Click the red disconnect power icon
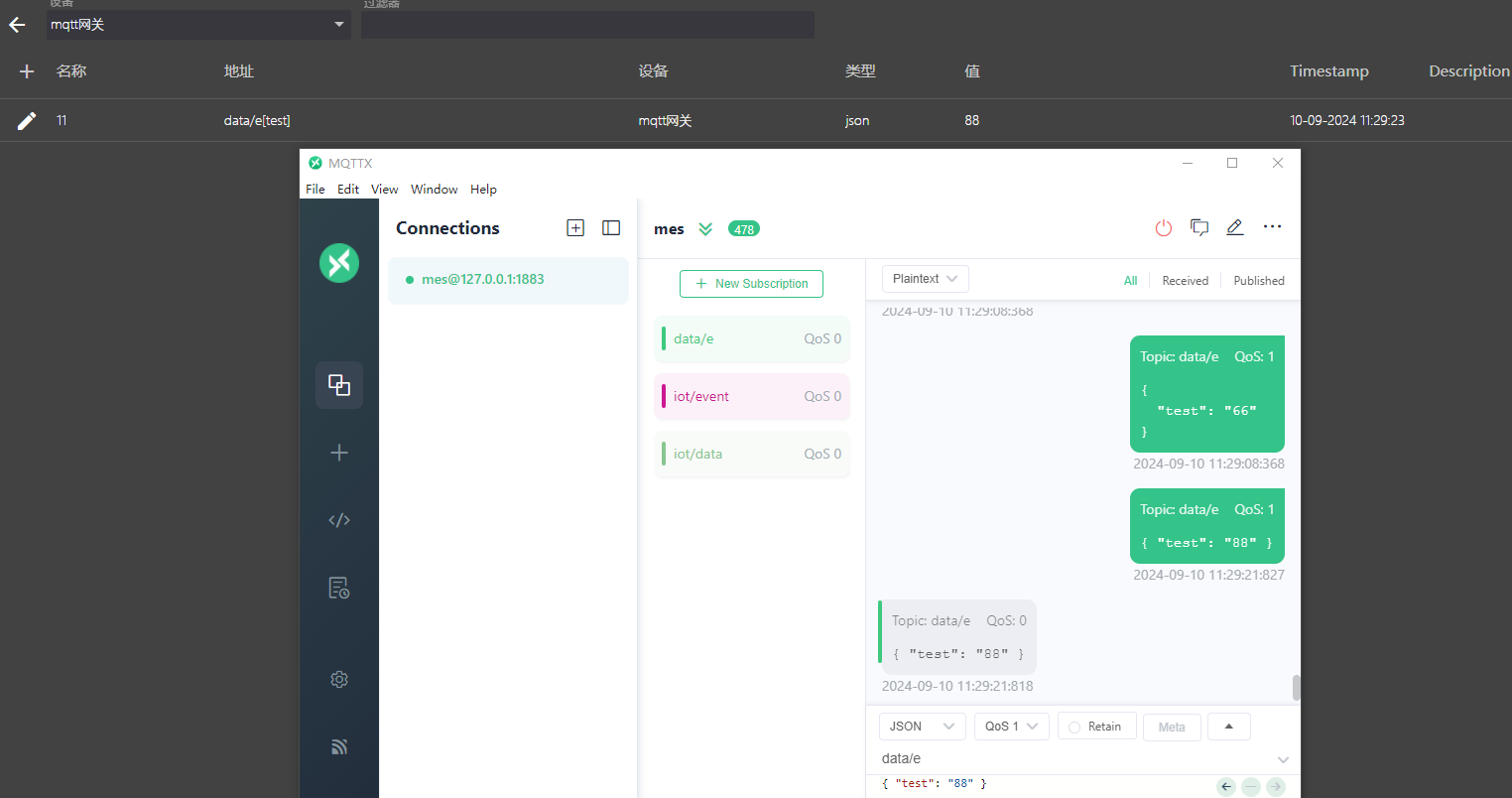This screenshot has width=1512, height=798. pyautogui.click(x=1164, y=228)
